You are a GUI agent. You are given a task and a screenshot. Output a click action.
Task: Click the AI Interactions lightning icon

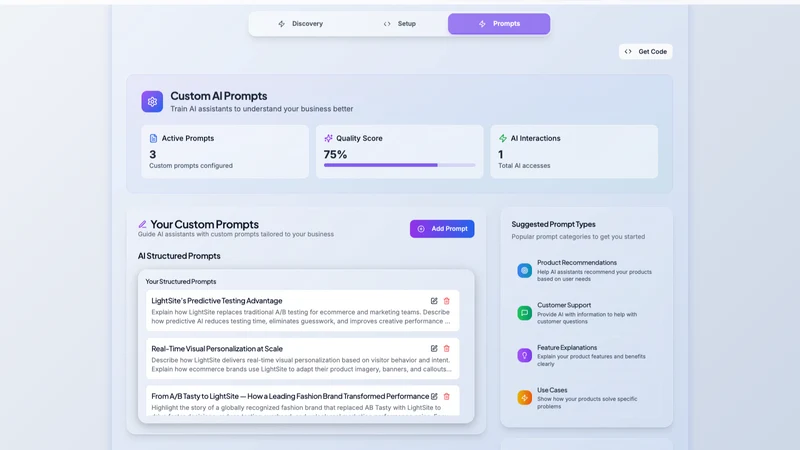(503, 138)
